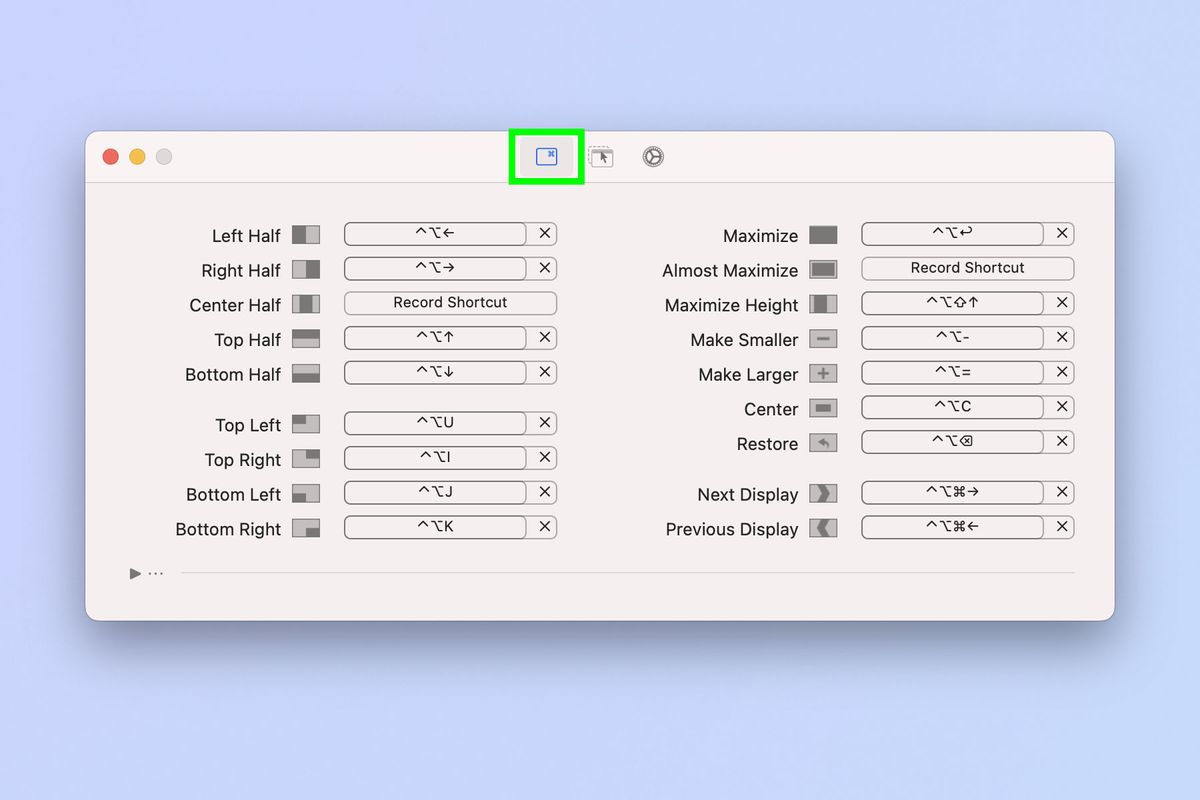Open the Settings gear tab
Screen dimensions: 1200x800
[x=651, y=156]
